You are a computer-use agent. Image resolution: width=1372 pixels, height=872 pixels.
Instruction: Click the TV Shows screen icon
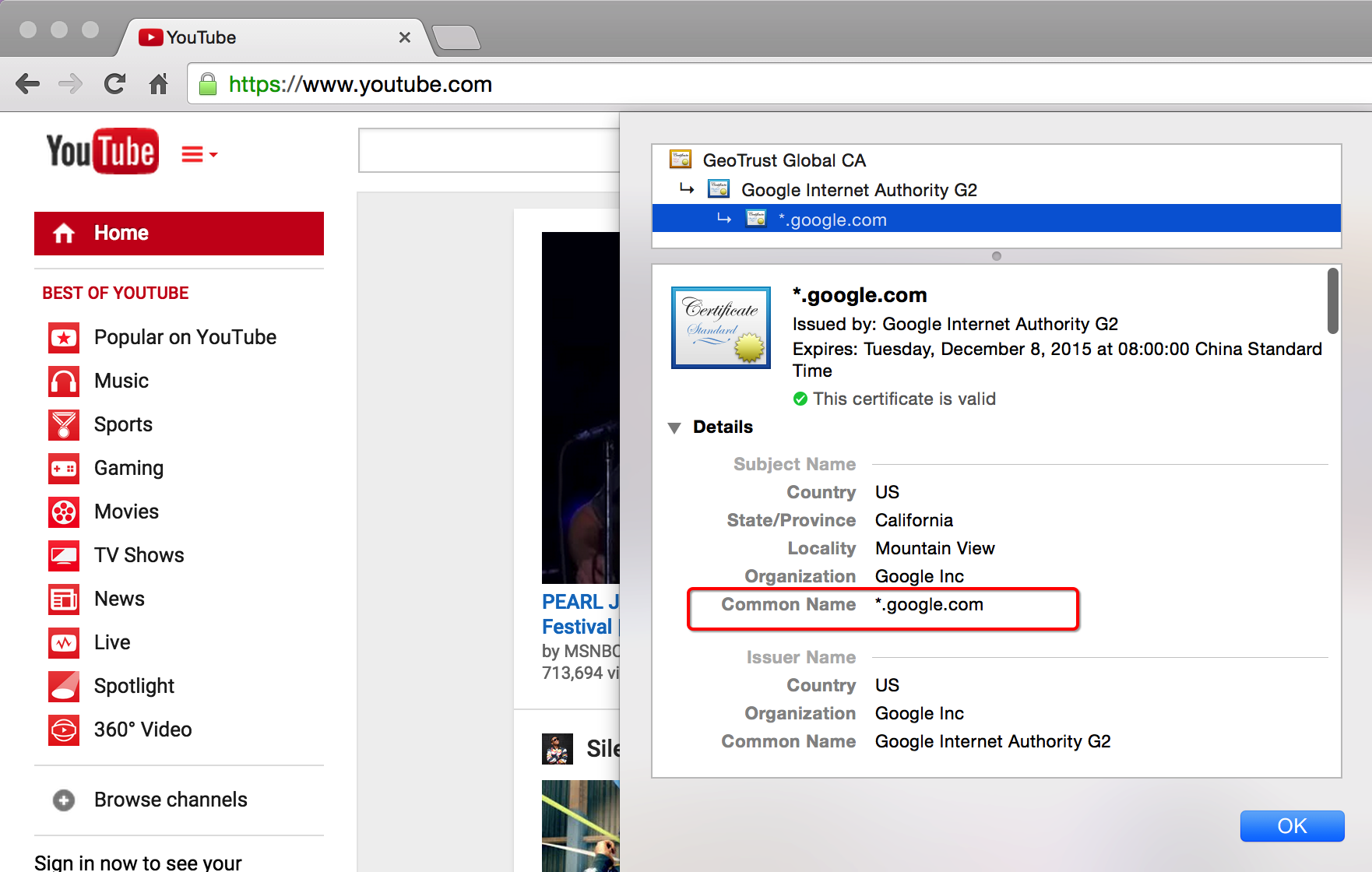tap(64, 556)
